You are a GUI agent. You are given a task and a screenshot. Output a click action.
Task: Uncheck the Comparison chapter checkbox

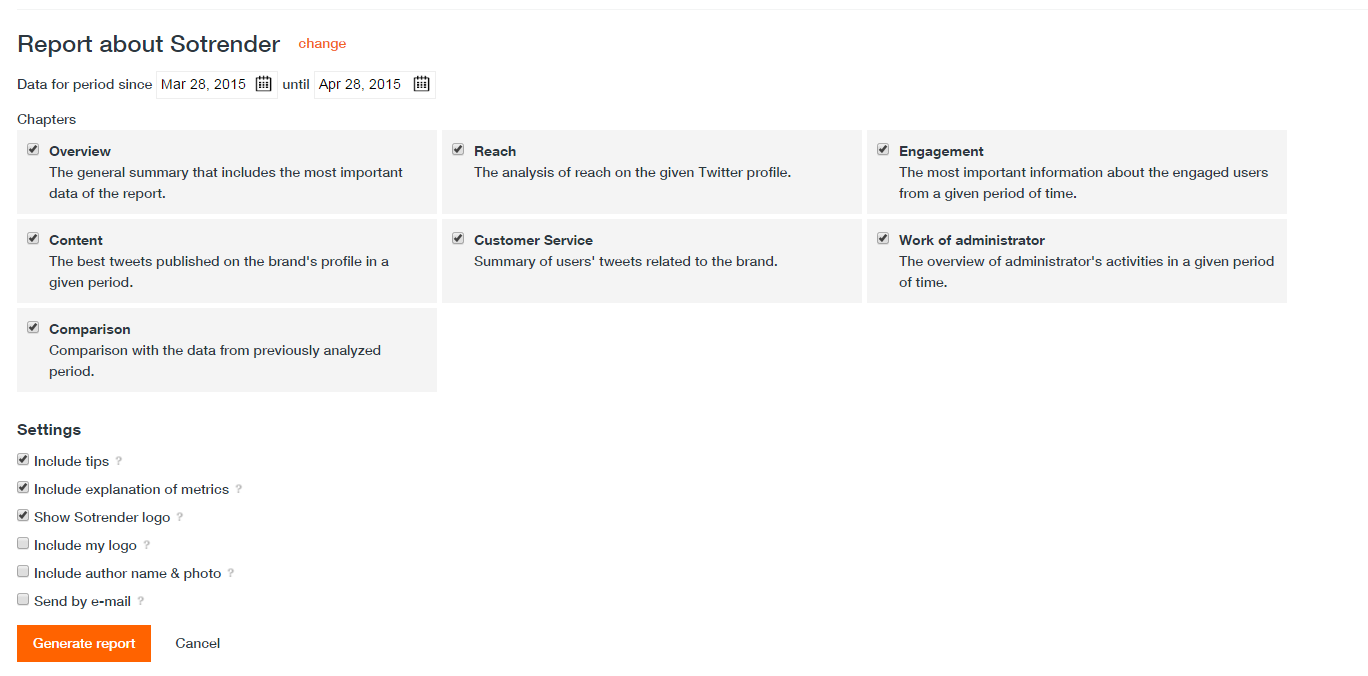coord(33,328)
